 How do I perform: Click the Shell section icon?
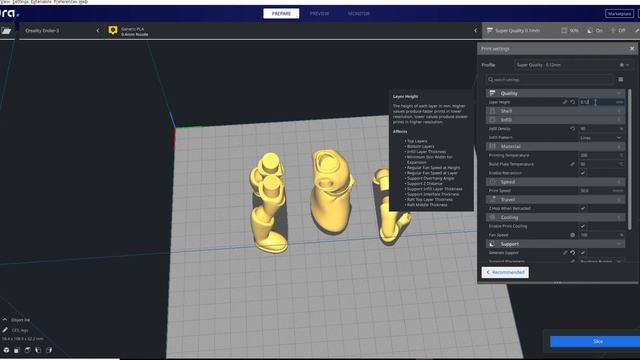[x=492, y=111]
